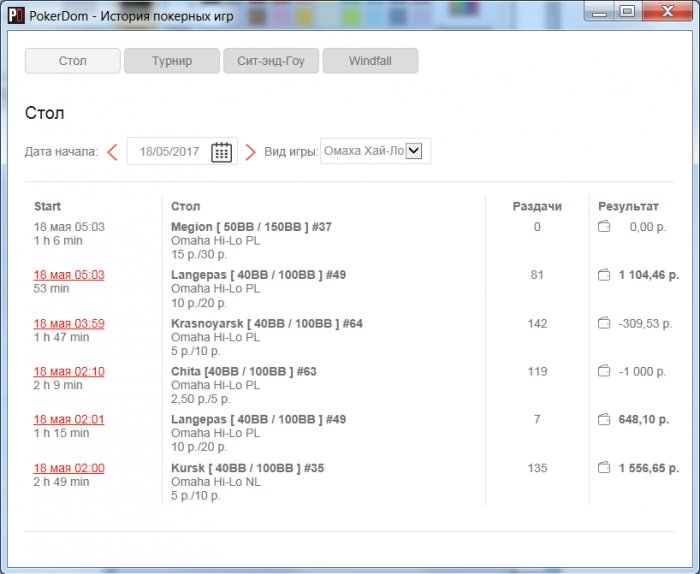
Task: Click the stakes text 2,50 р./5 р.
Action: click(x=201, y=399)
